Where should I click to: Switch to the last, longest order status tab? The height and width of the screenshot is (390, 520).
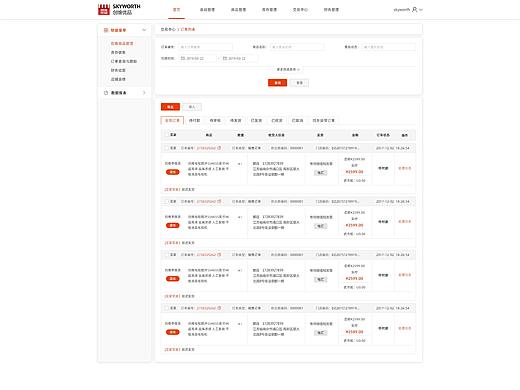(323, 120)
